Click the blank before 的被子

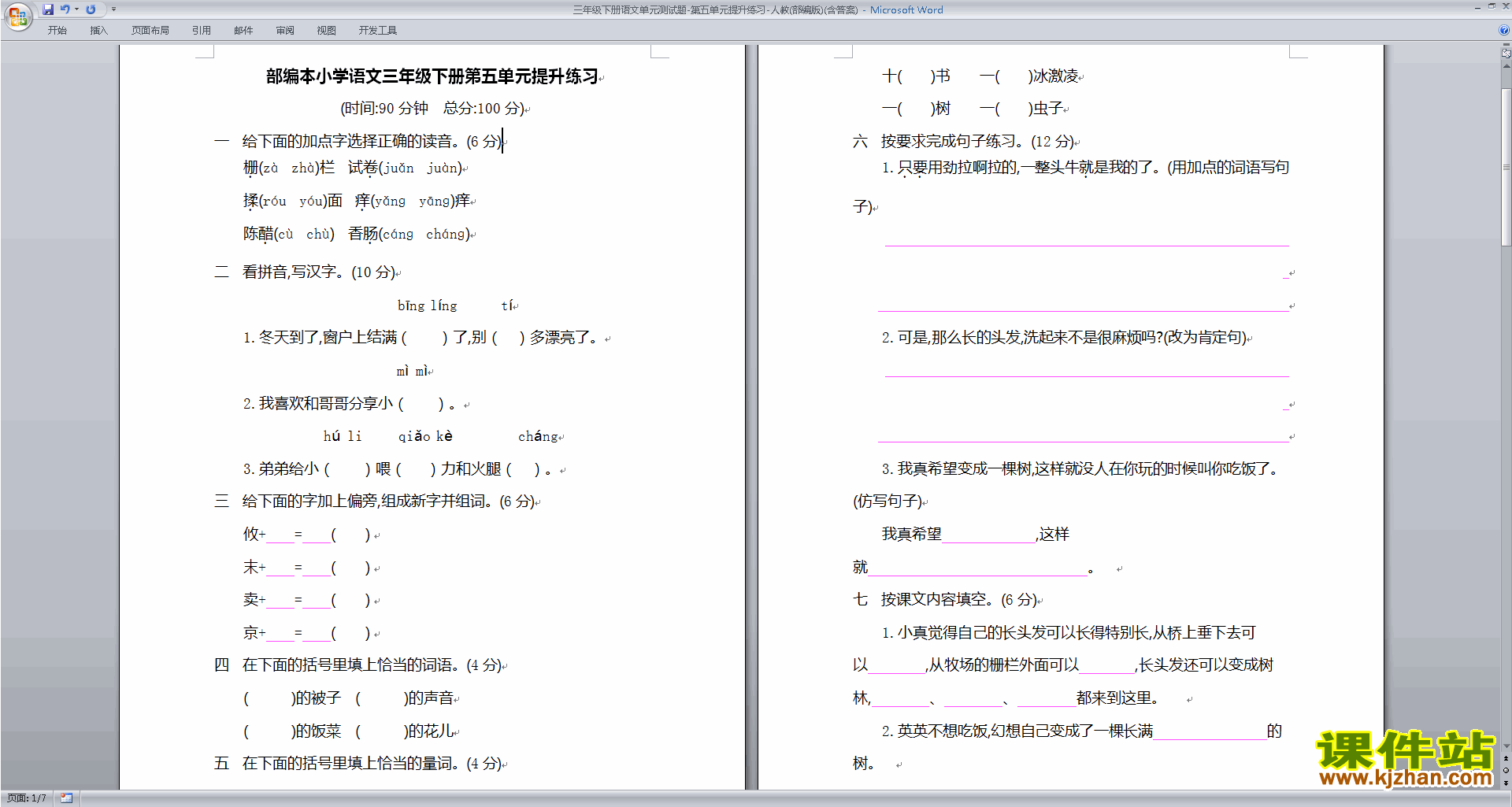pos(270,698)
